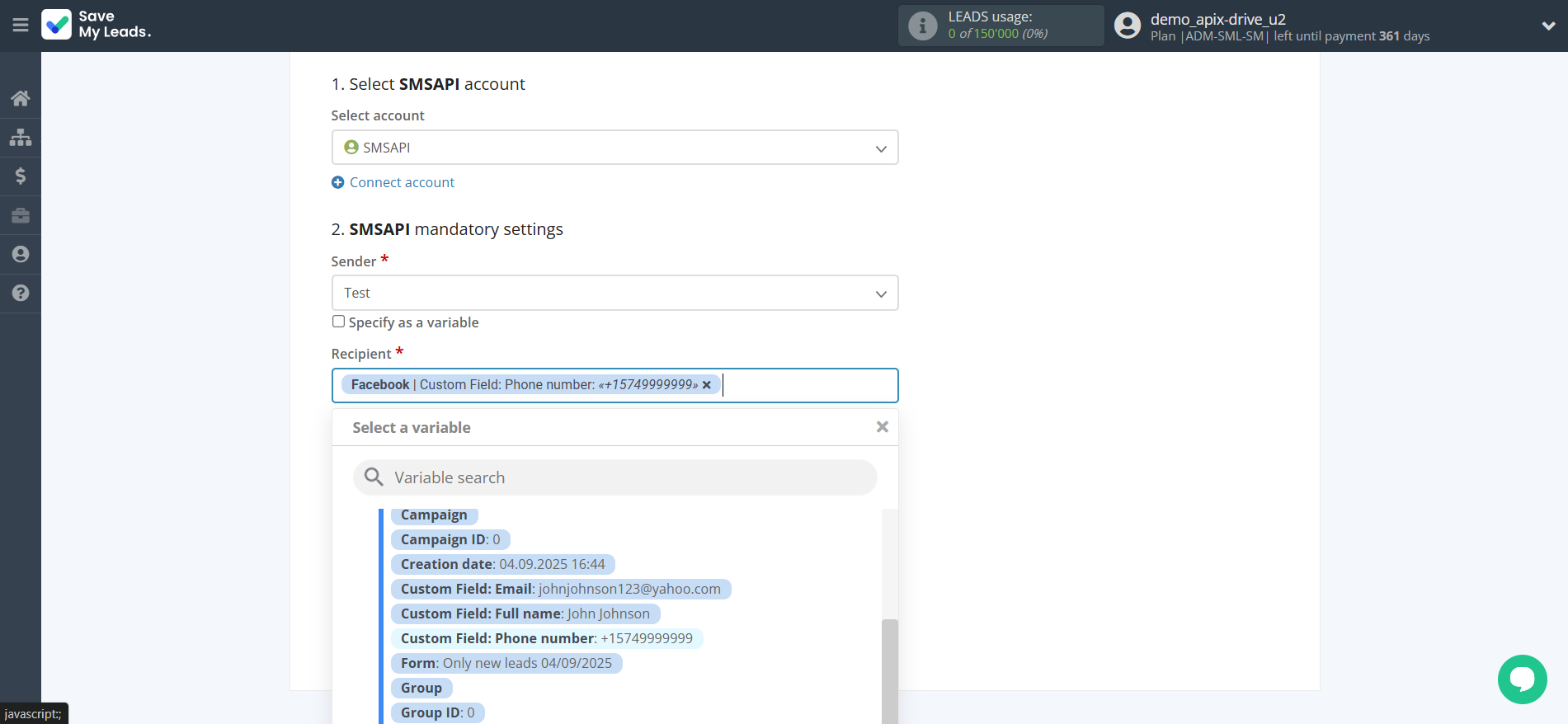Image resolution: width=1568 pixels, height=724 pixels.
Task: Click the briefcase icon in sidebar
Action: [x=21, y=215]
